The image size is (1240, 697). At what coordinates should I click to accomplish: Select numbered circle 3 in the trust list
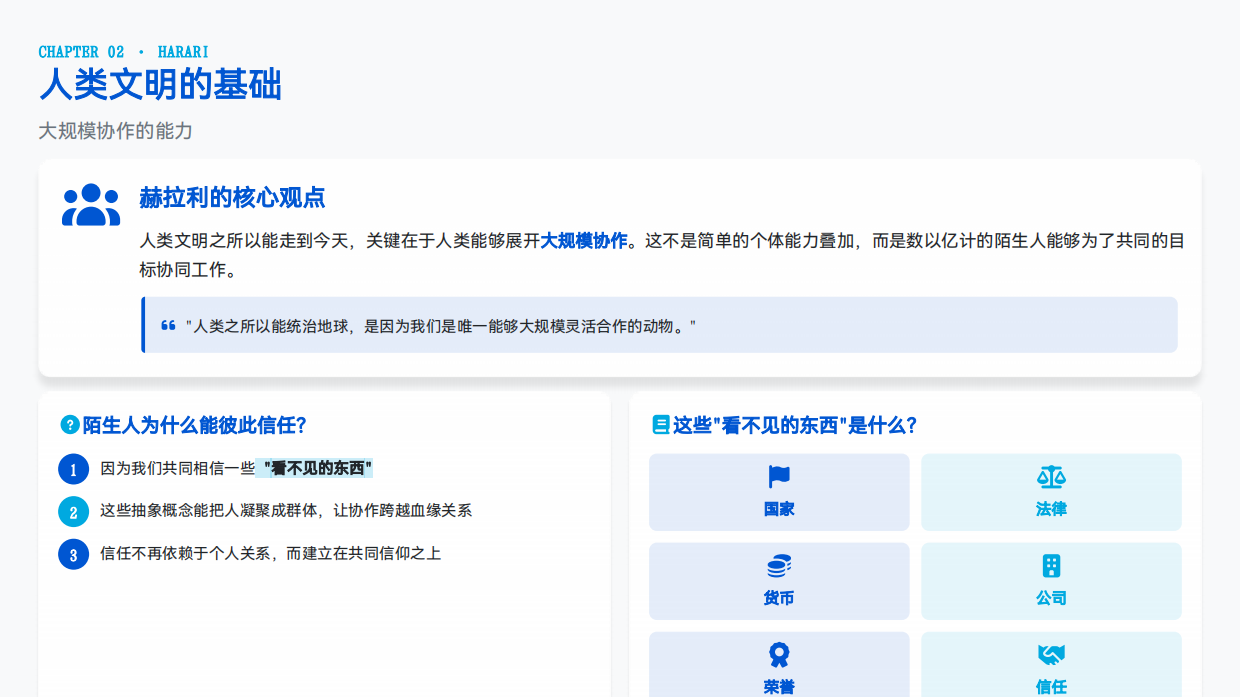pos(74,553)
